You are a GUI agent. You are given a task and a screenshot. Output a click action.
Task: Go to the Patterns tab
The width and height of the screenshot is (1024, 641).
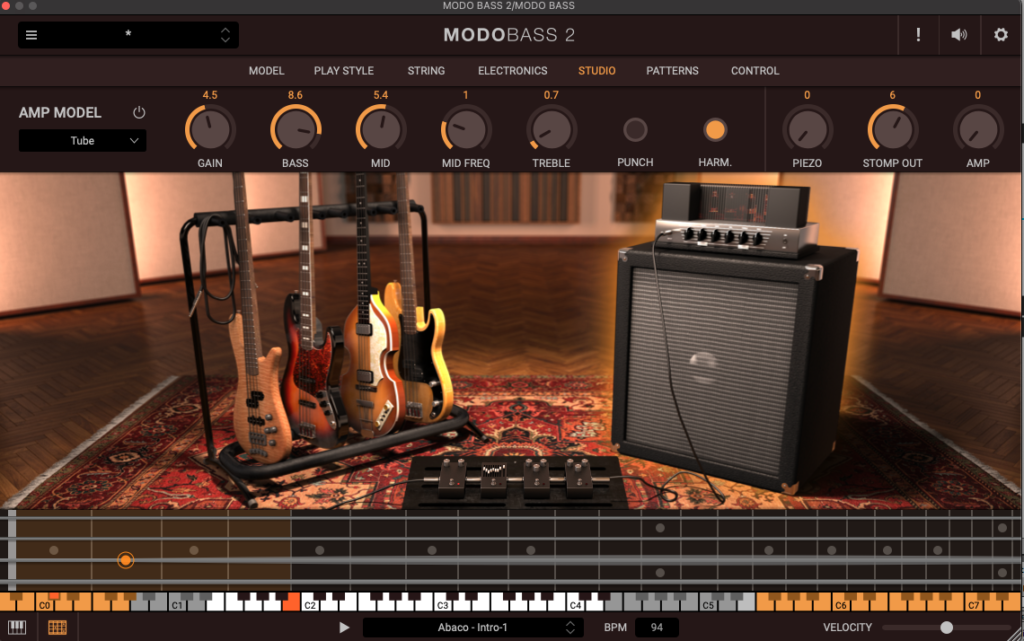coord(672,71)
